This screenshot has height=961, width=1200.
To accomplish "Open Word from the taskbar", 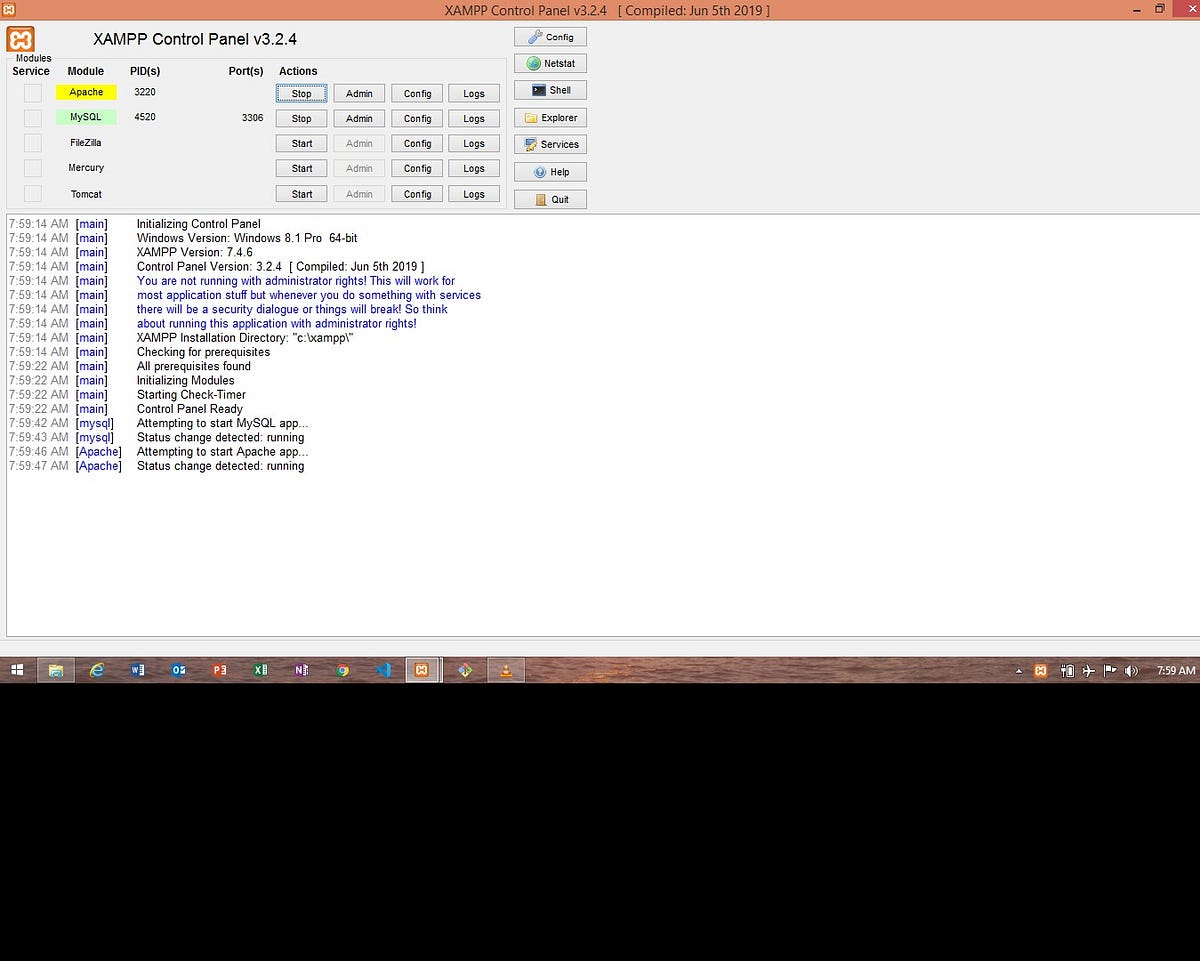I will tap(138, 670).
